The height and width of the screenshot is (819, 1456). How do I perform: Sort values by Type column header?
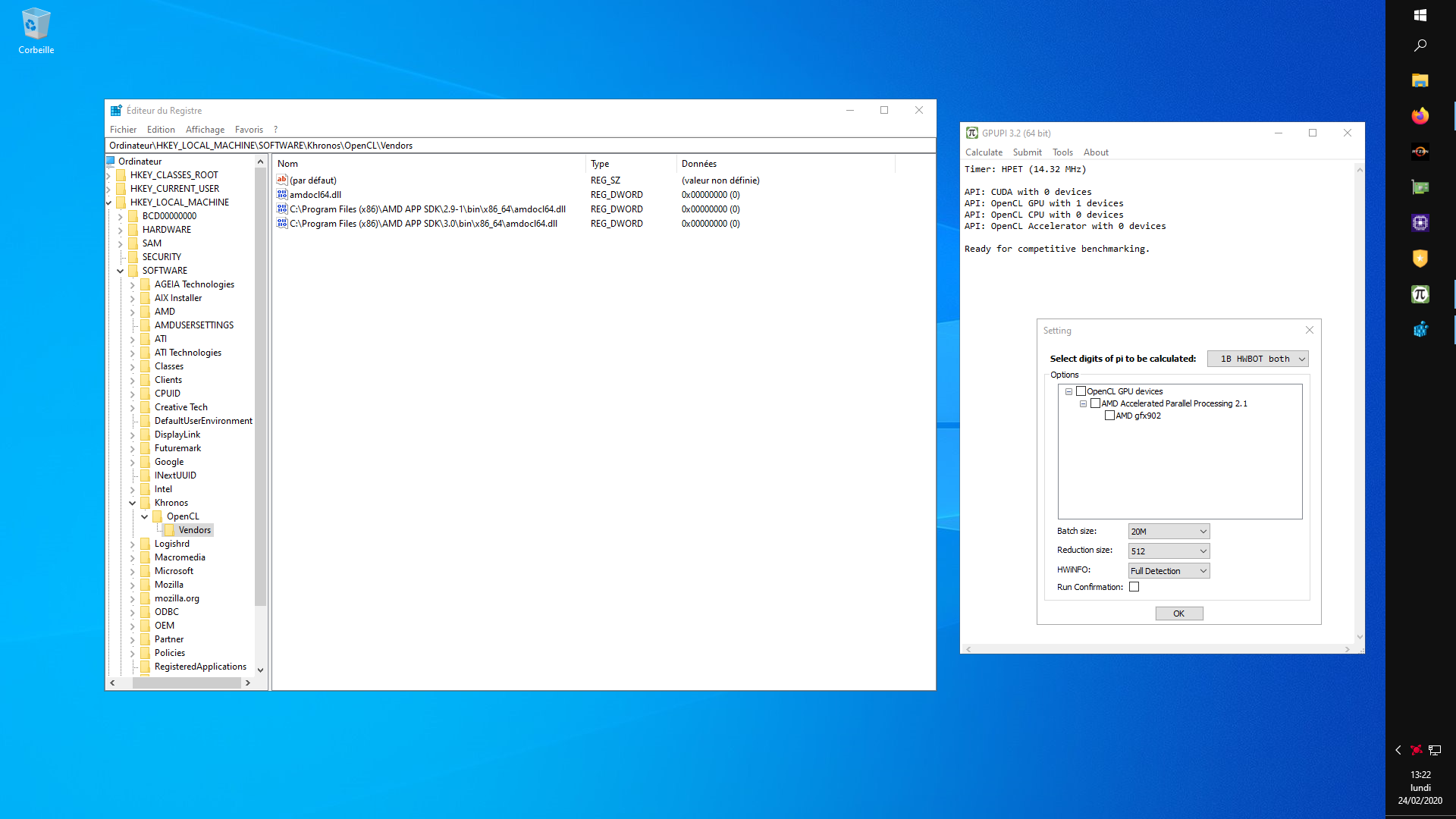(631, 164)
